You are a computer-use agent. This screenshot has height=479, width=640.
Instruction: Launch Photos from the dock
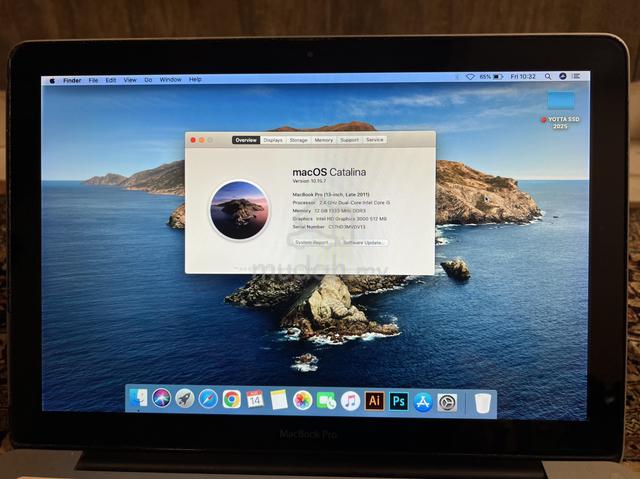point(302,400)
